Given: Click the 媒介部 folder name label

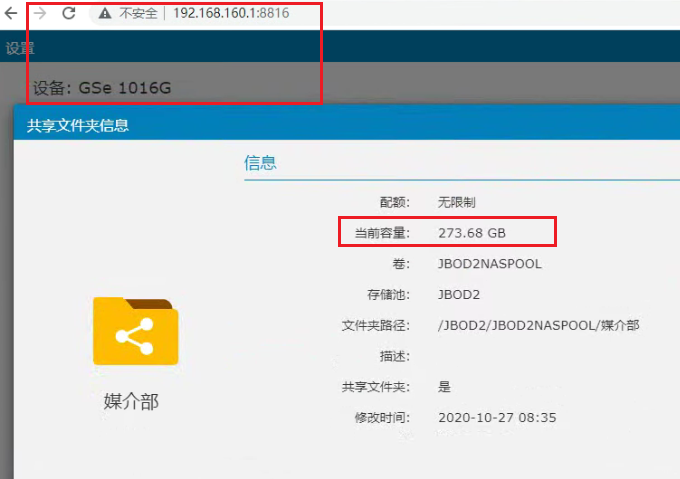Looking at the screenshot, I should click(x=131, y=402).
